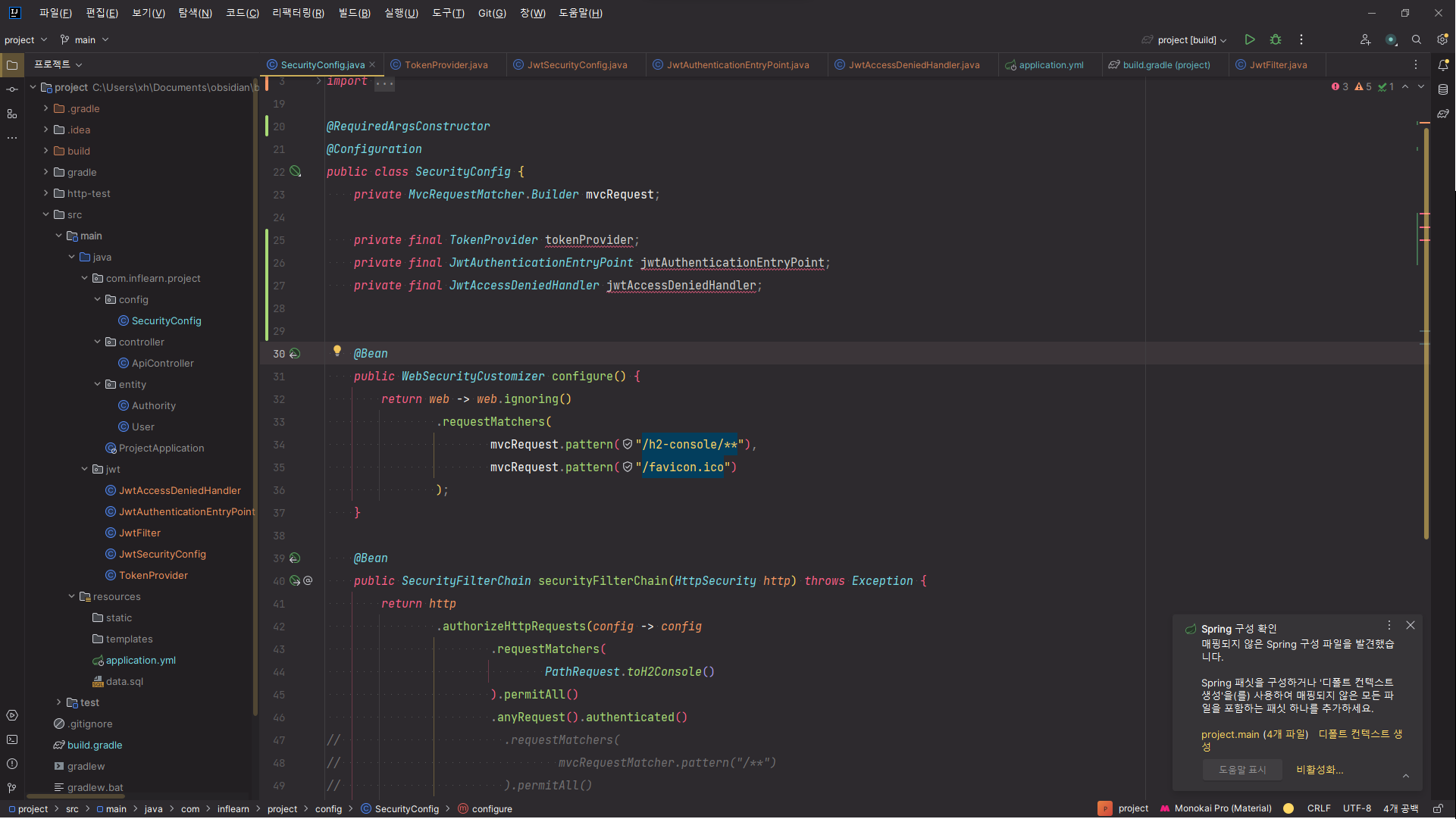Viewport: 1456px width, 819px height.
Task: Click the yellow status indicator circle
Action: click(1288, 809)
